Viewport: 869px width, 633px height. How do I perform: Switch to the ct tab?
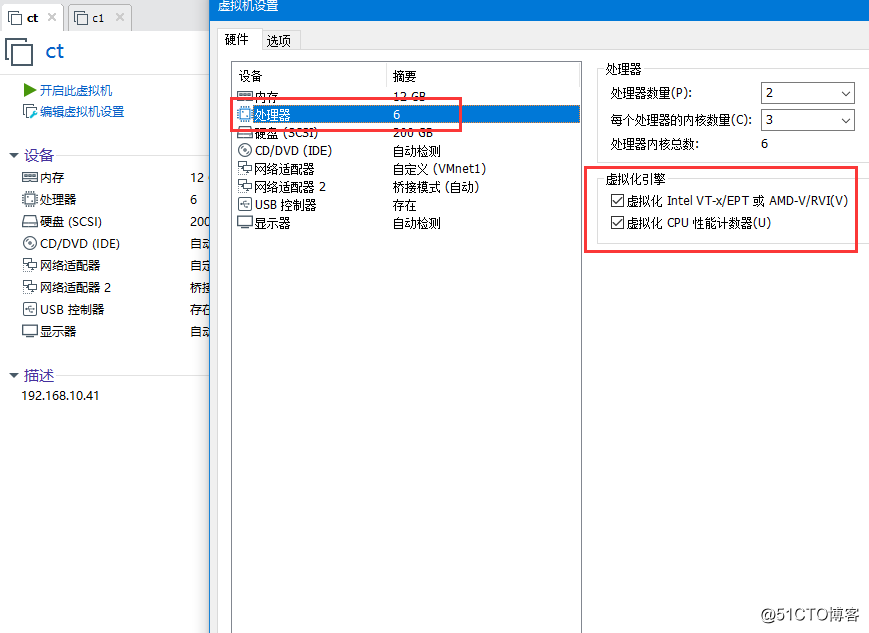click(33, 18)
